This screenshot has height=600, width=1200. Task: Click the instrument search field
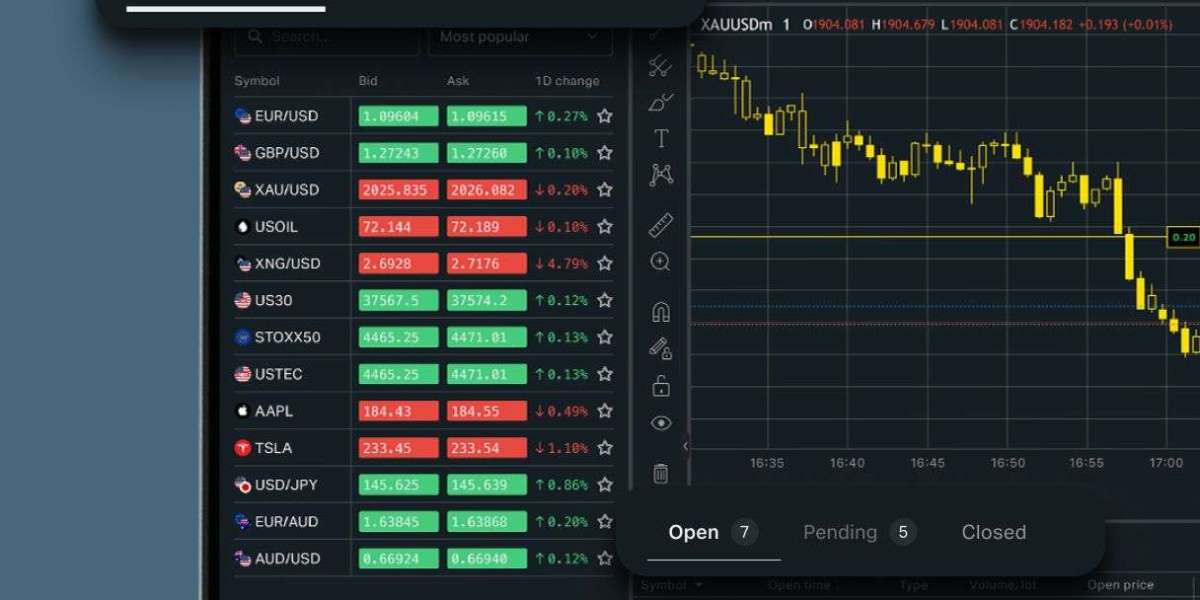(x=327, y=37)
